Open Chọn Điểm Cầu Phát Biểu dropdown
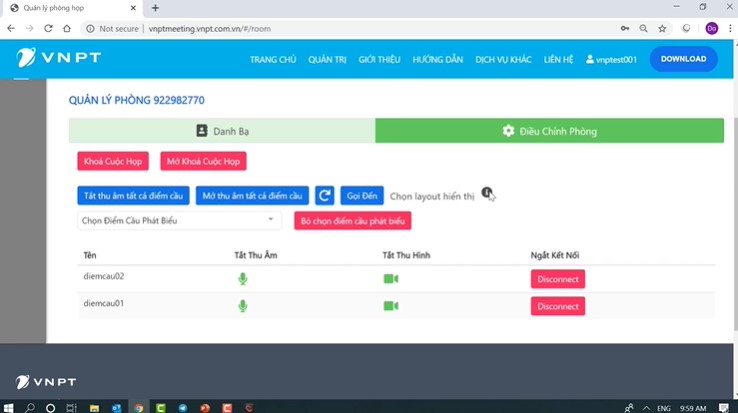Viewport: 738px width, 413px height. pos(180,220)
